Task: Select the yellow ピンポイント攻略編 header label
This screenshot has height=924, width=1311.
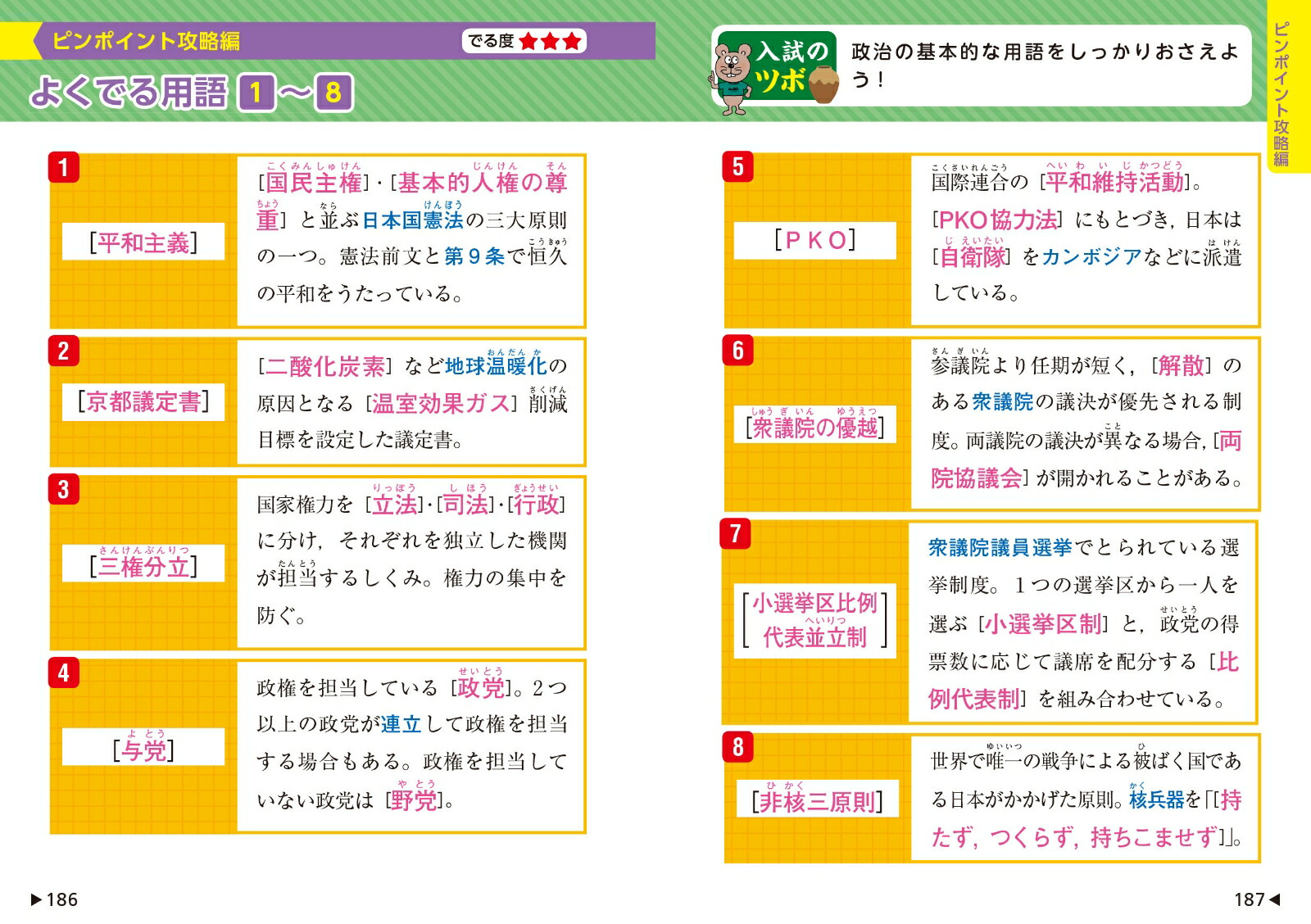Action: (146, 41)
